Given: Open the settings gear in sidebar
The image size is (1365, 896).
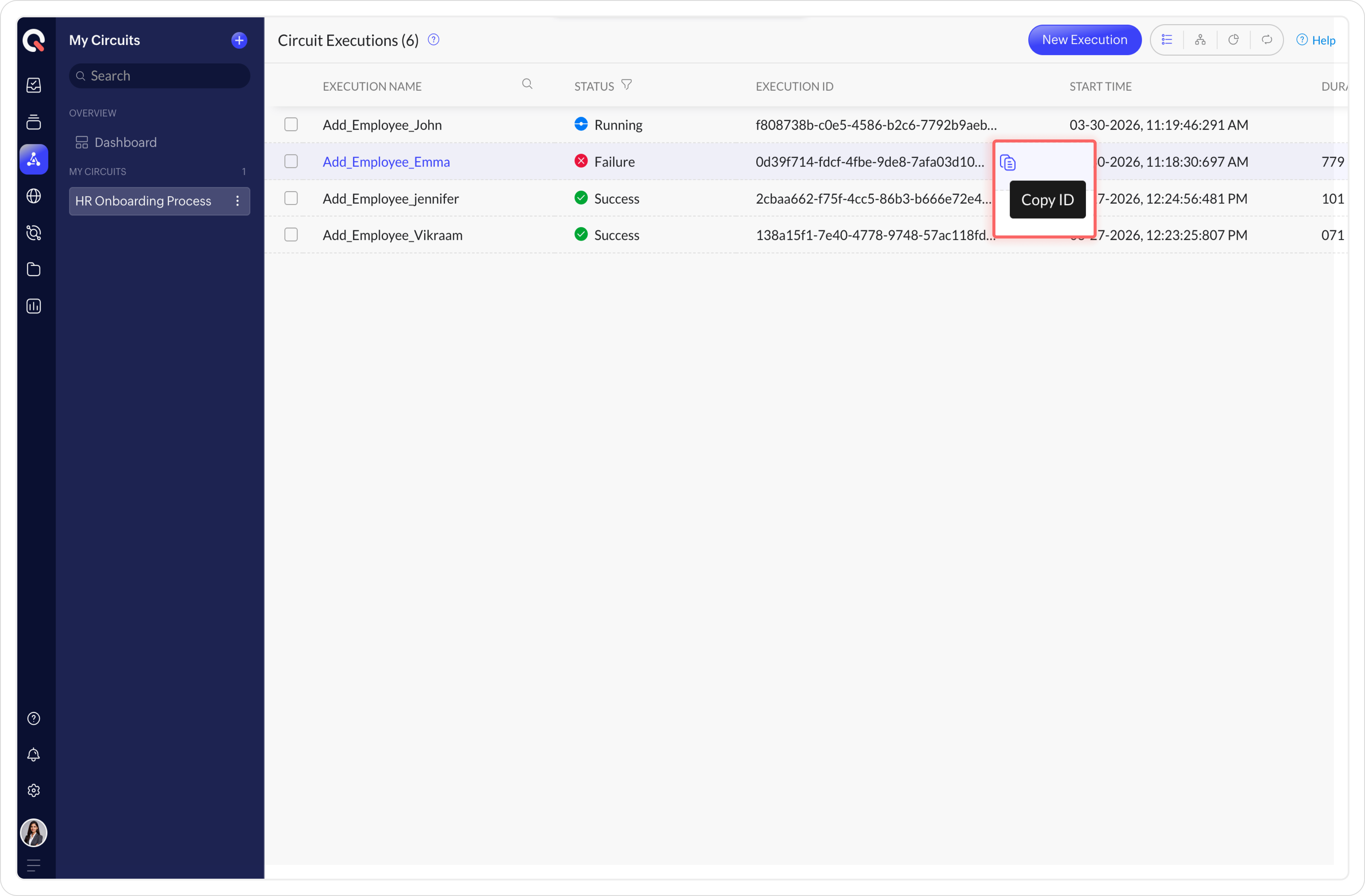Looking at the screenshot, I should (x=34, y=790).
